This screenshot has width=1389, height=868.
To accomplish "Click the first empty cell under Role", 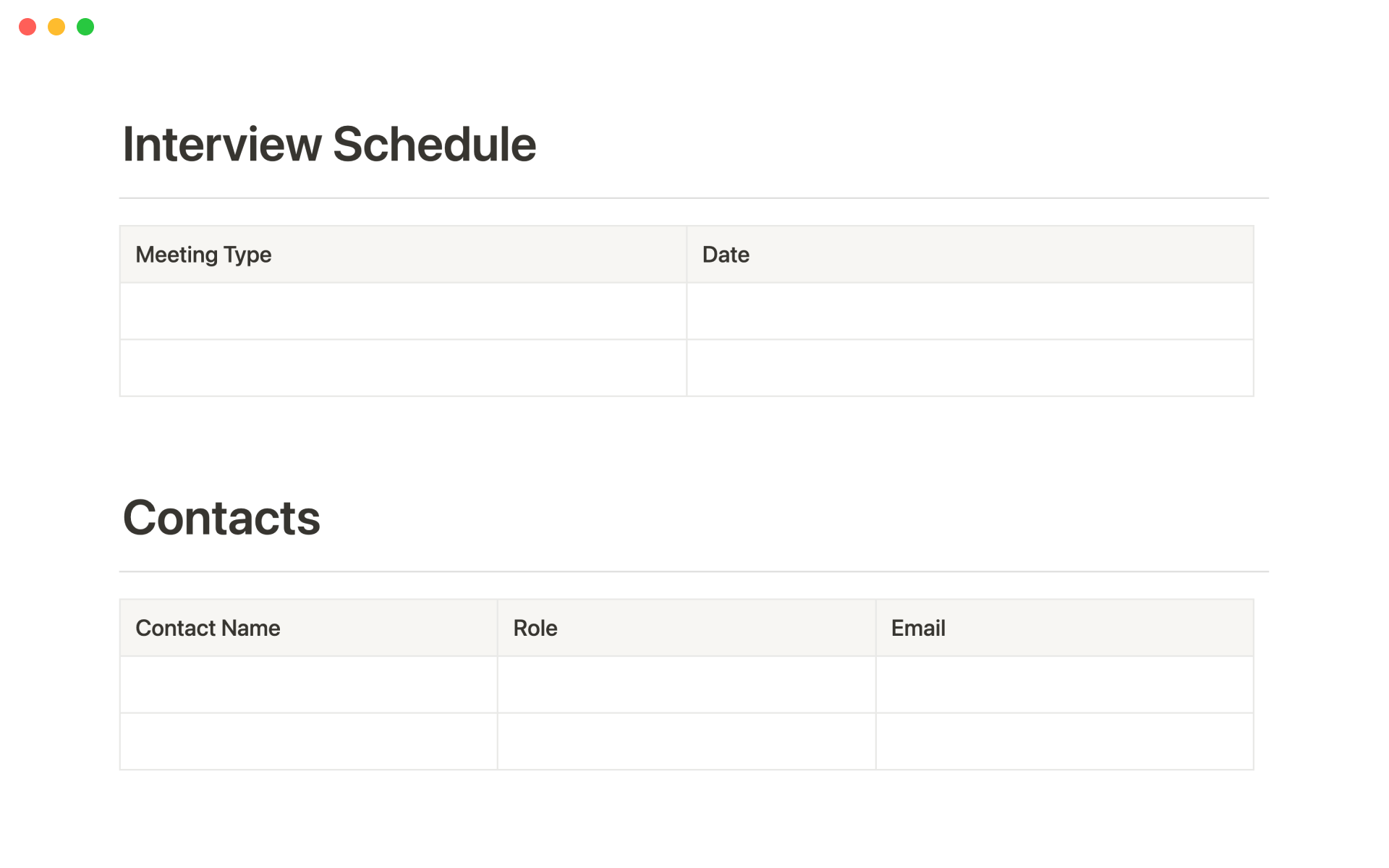I will 686,685.
